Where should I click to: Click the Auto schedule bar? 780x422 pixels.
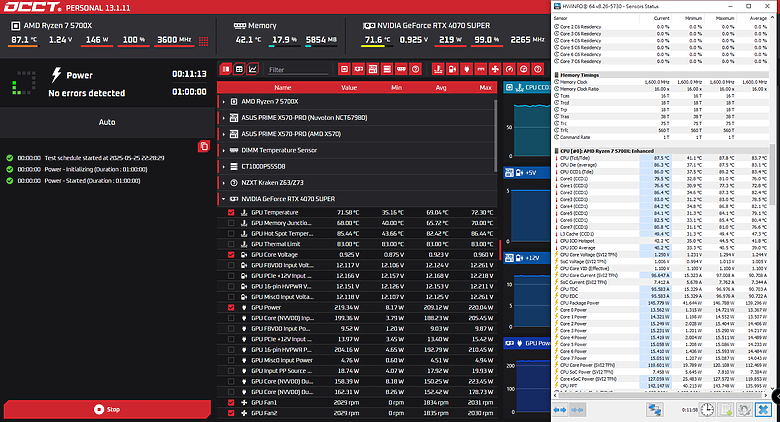(107, 122)
